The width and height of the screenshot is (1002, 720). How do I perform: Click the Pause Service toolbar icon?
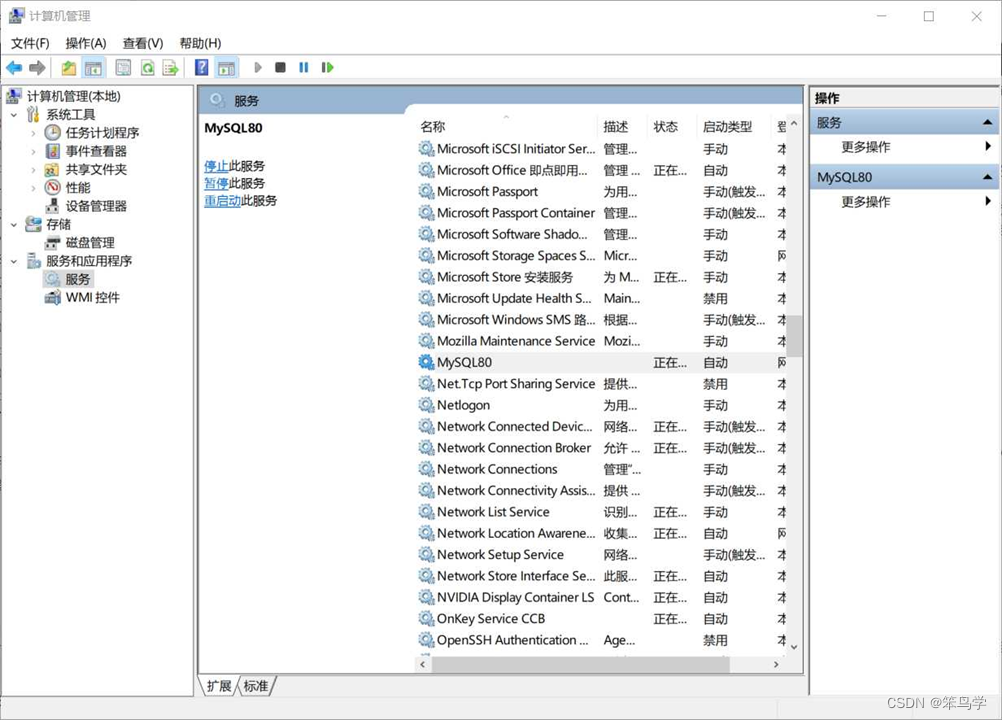pyautogui.click(x=304, y=68)
